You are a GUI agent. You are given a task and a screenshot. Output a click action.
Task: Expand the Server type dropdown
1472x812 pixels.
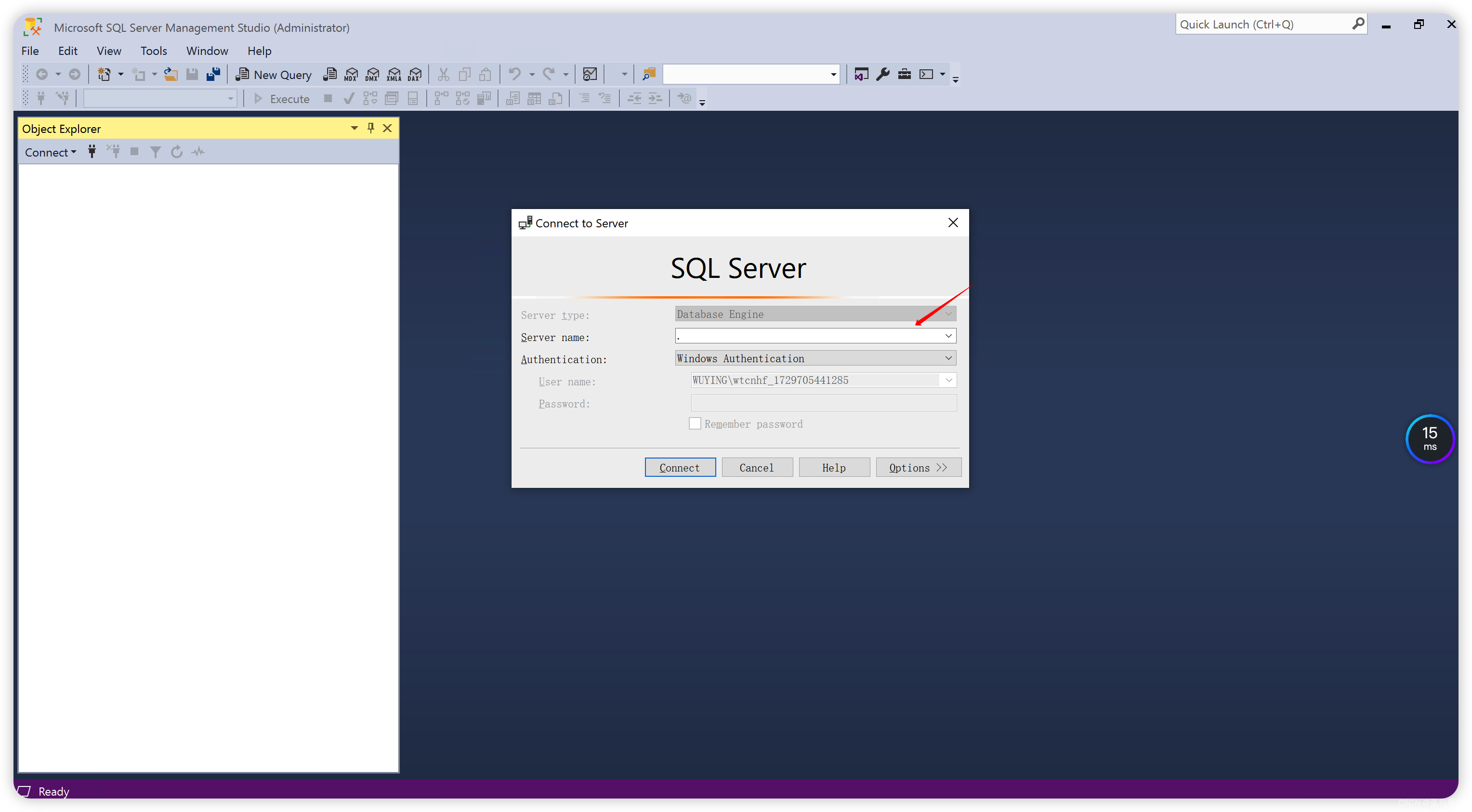pyautogui.click(x=949, y=313)
